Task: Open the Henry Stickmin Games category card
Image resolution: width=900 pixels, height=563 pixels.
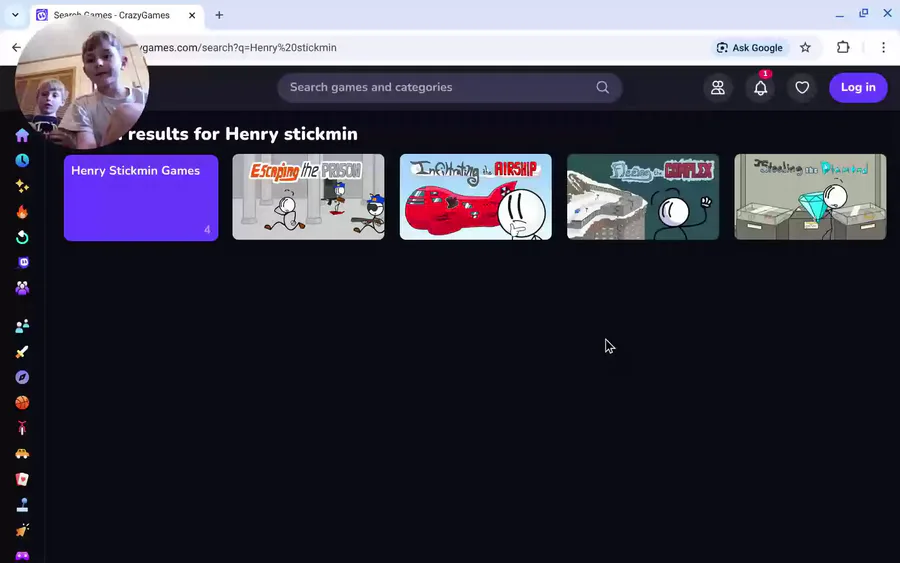Action: click(141, 197)
